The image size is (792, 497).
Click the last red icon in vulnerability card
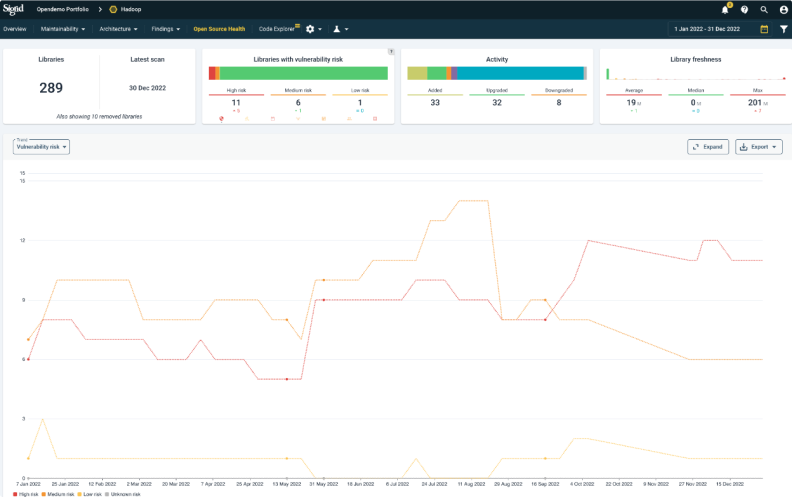click(x=375, y=119)
